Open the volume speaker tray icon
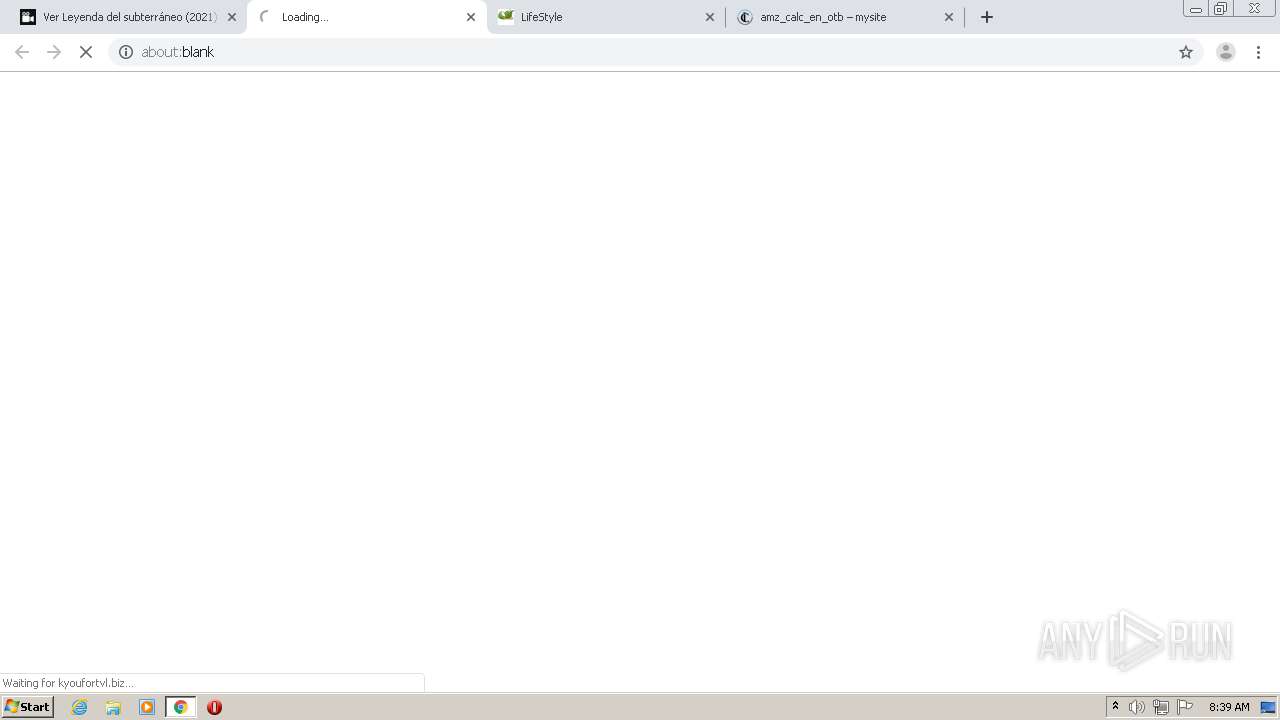Viewport: 1280px width, 720px height. 1137,707
